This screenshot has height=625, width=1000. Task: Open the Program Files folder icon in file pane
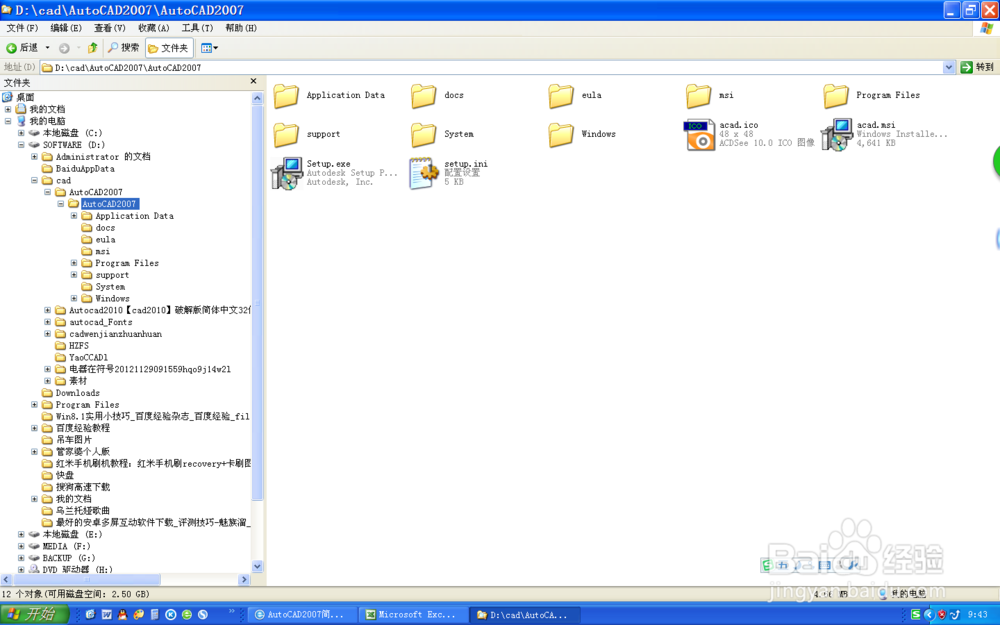[835, 96]
